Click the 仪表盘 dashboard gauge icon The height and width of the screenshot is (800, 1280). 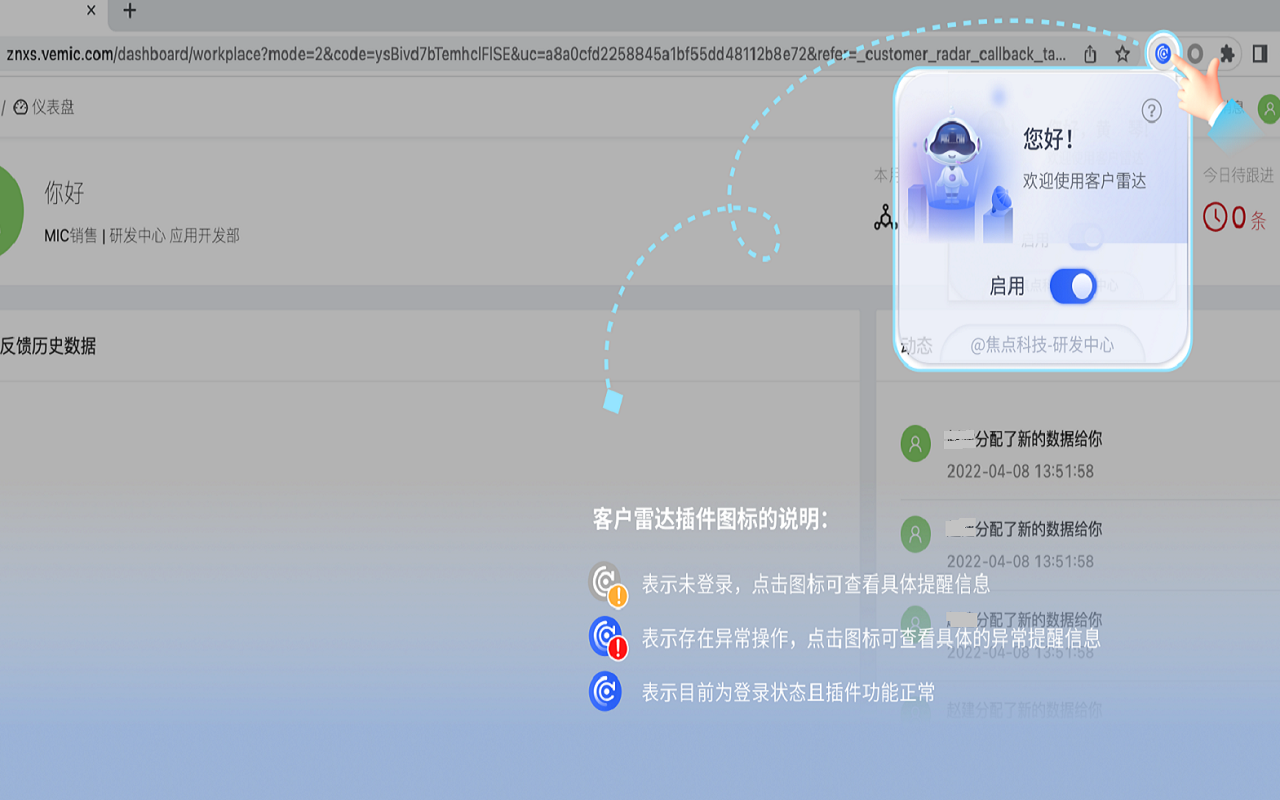point(22,107)
